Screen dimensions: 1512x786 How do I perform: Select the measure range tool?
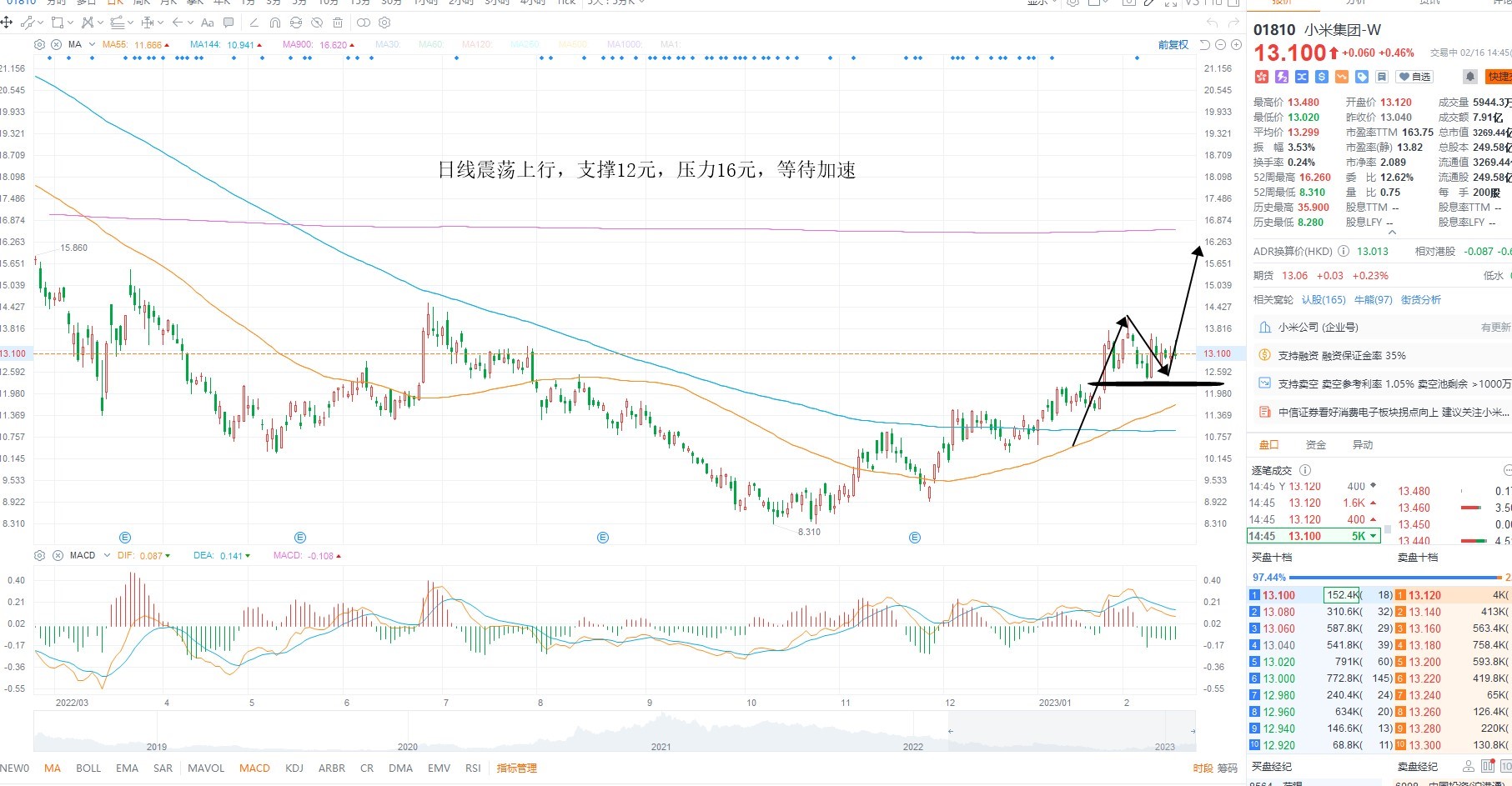(148, 23)
